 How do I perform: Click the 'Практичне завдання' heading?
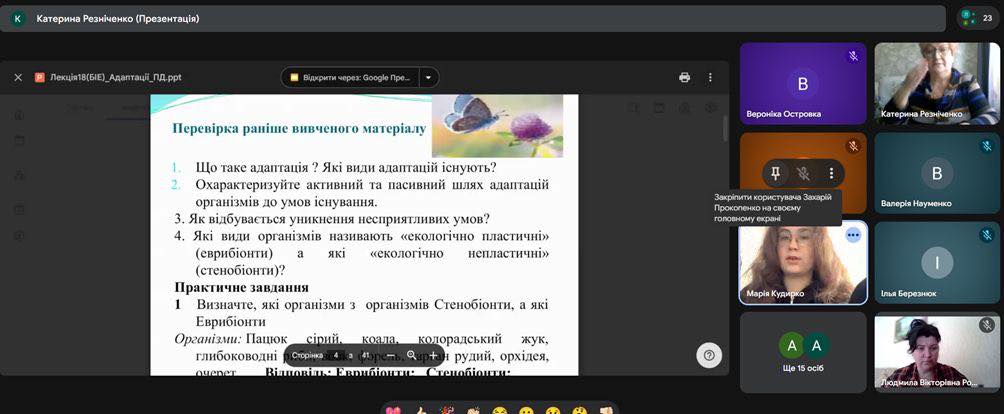click(x=241, y=287)
